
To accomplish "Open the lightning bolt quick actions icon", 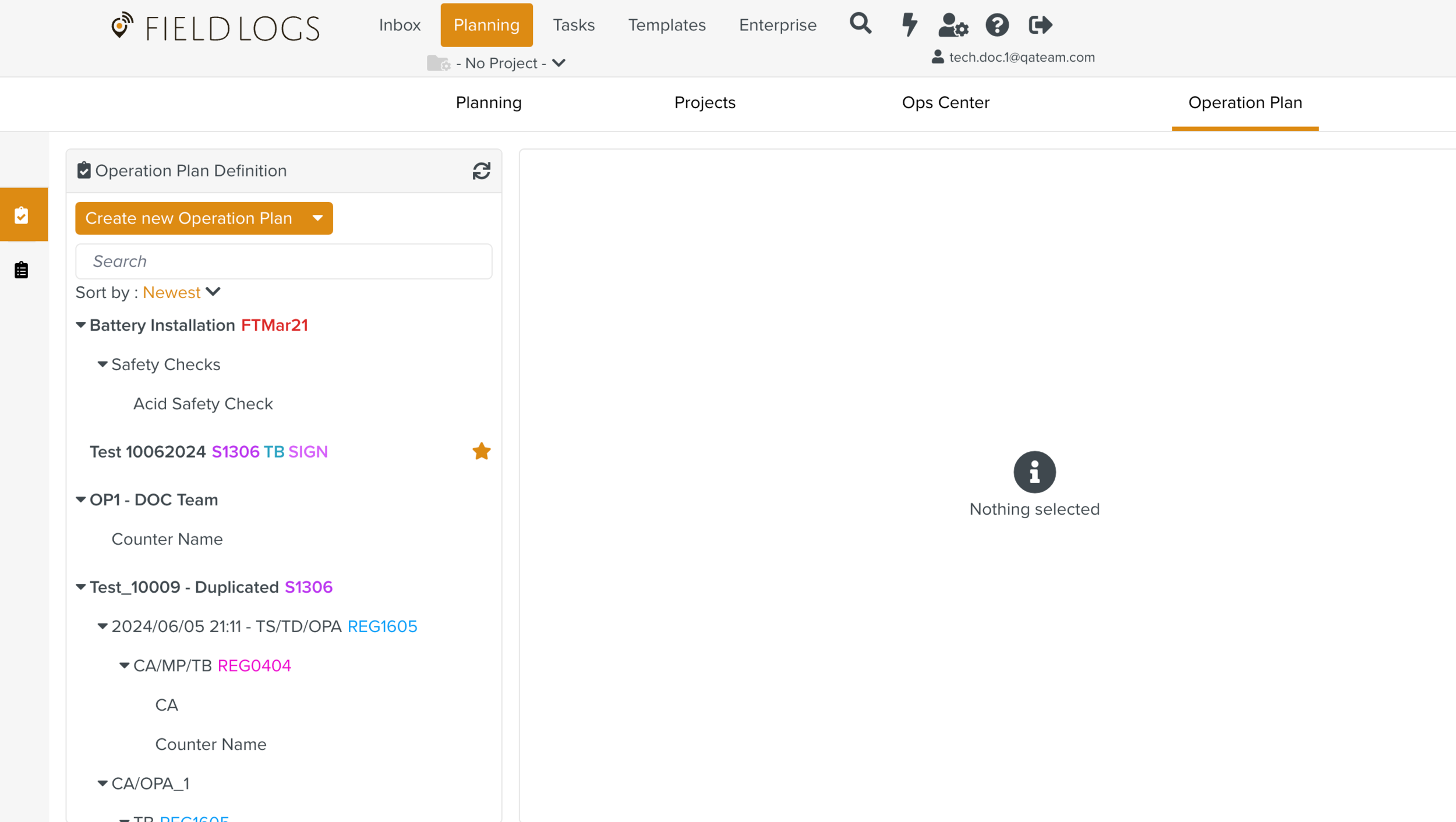I will coord(909,25).
